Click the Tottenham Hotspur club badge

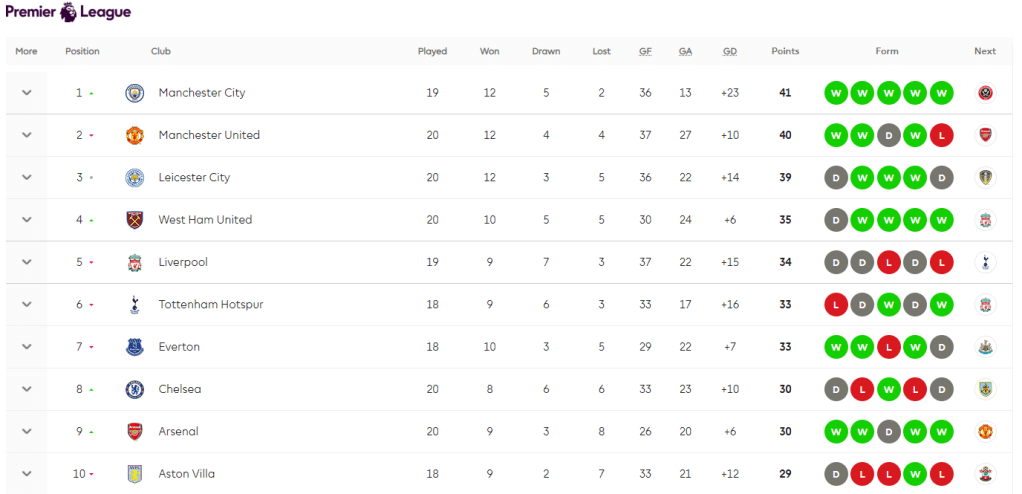pos(135,305)
